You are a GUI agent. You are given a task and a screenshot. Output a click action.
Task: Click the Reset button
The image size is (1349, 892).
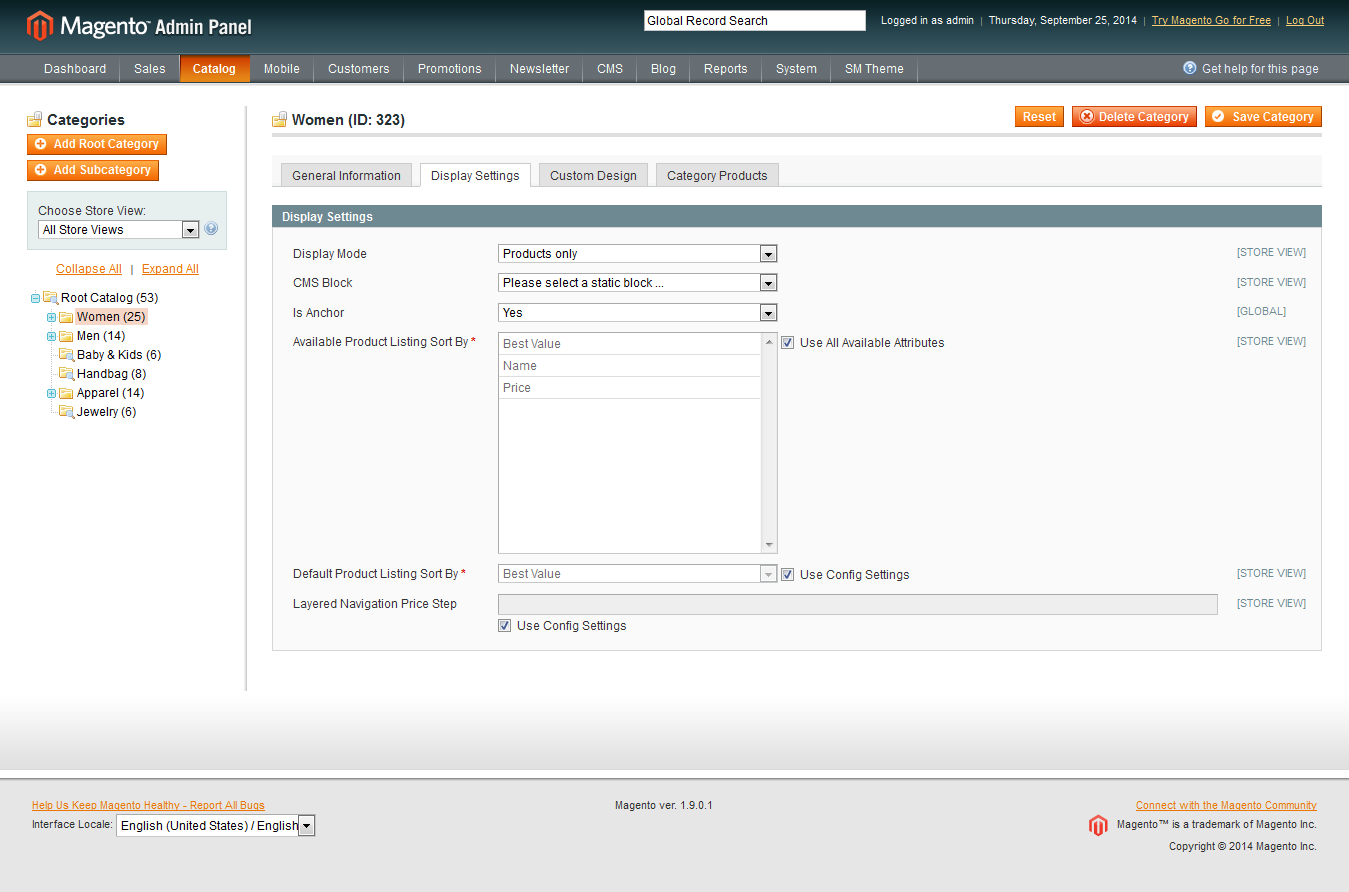(x=1039, y=117)
